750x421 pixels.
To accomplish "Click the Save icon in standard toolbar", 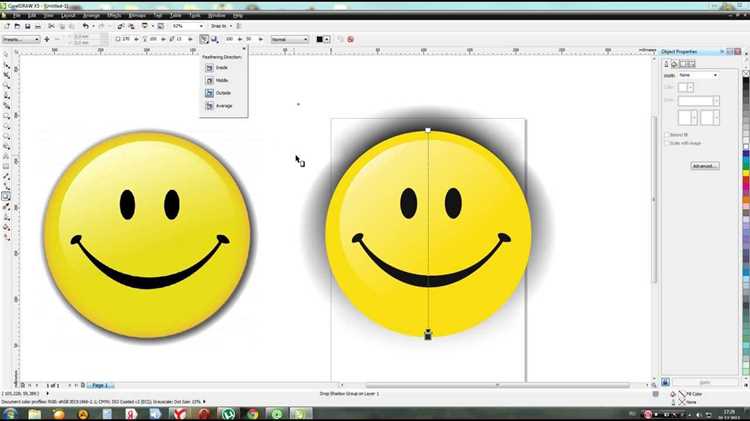I will 28,26.
